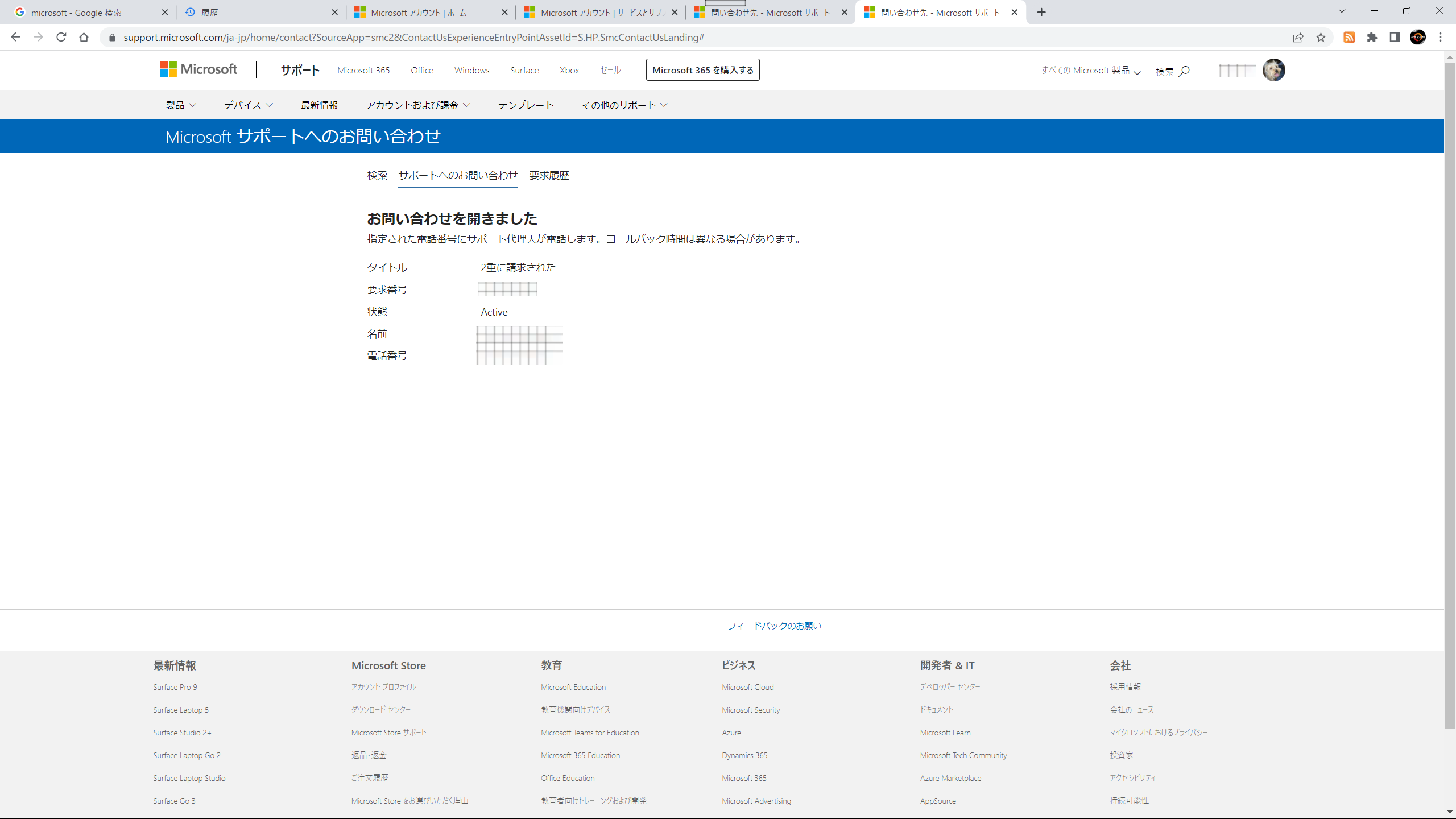
Task: Open 返品・返金 footer link
Action: point(369,755)
